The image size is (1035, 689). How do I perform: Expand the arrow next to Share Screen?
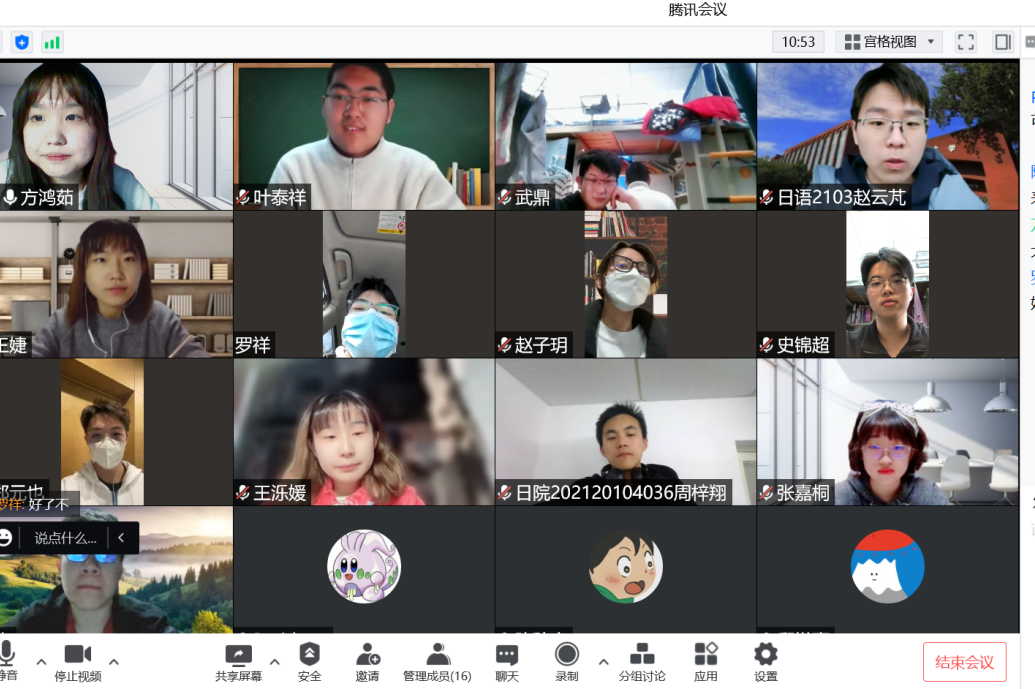tap(275, 661)
